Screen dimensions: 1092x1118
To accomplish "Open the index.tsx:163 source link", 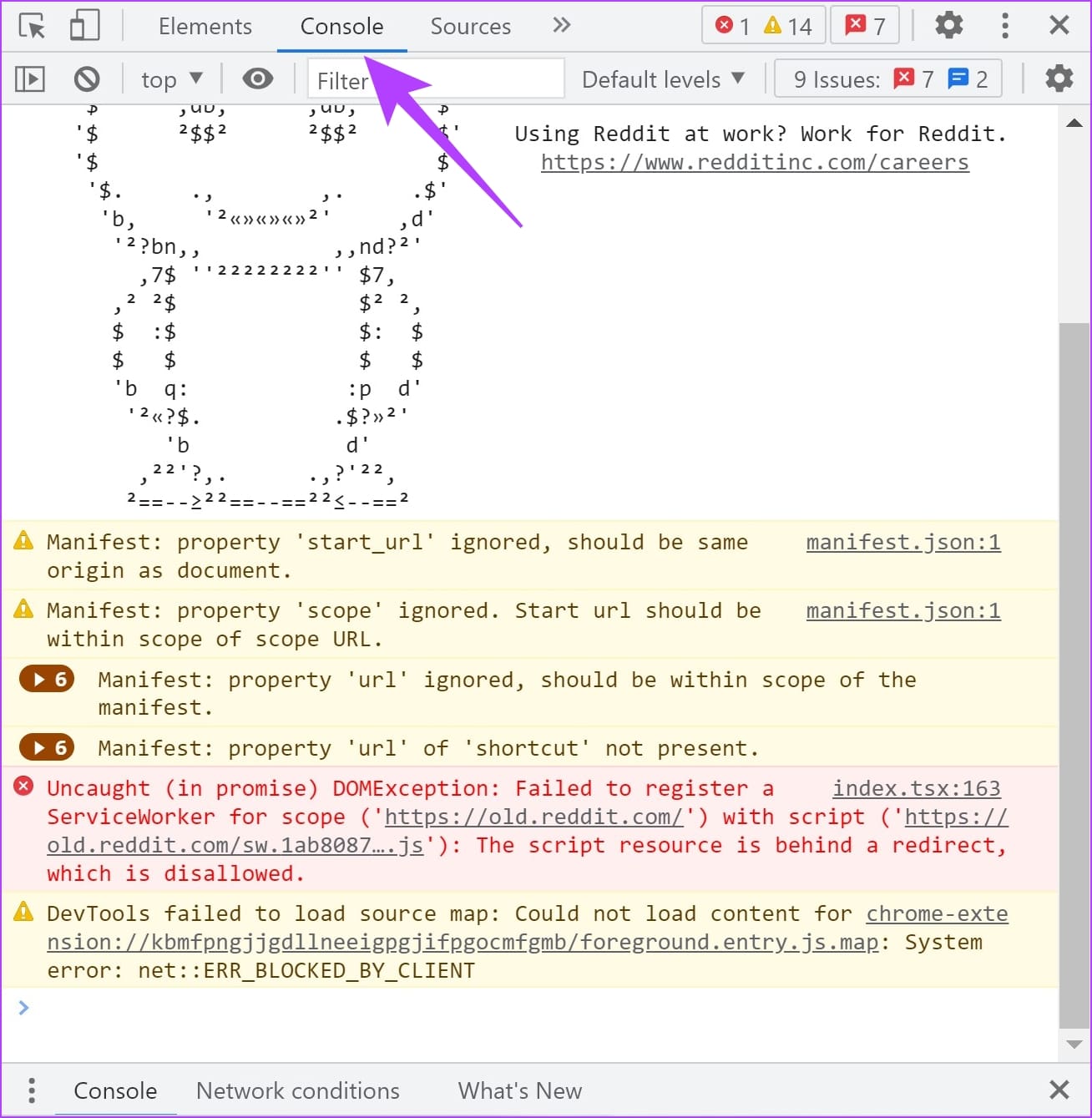I will pyautogui.click(x=917, y=788).
